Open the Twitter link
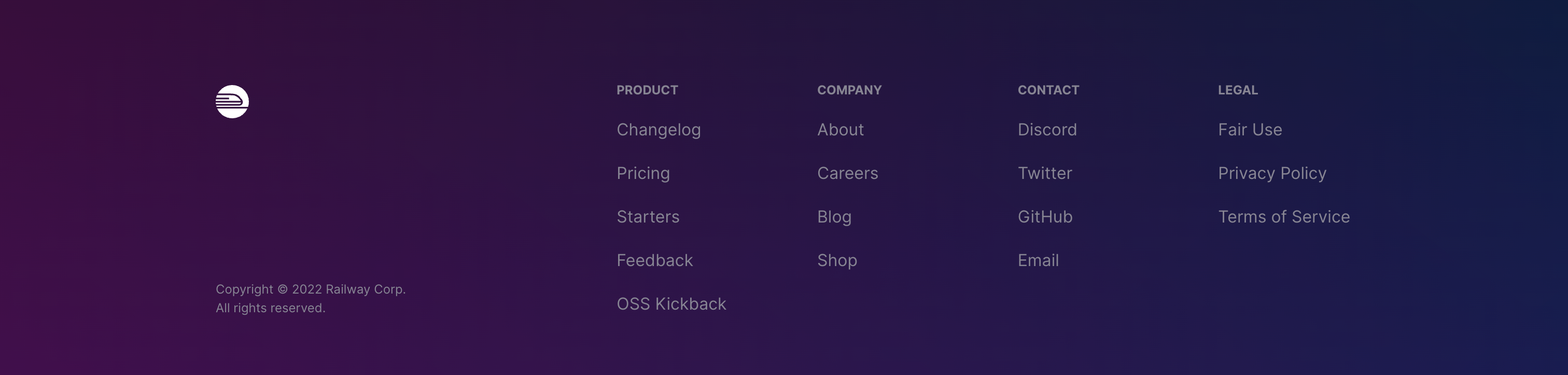This screenshot has width=1568, height=375. (1044, 174)
